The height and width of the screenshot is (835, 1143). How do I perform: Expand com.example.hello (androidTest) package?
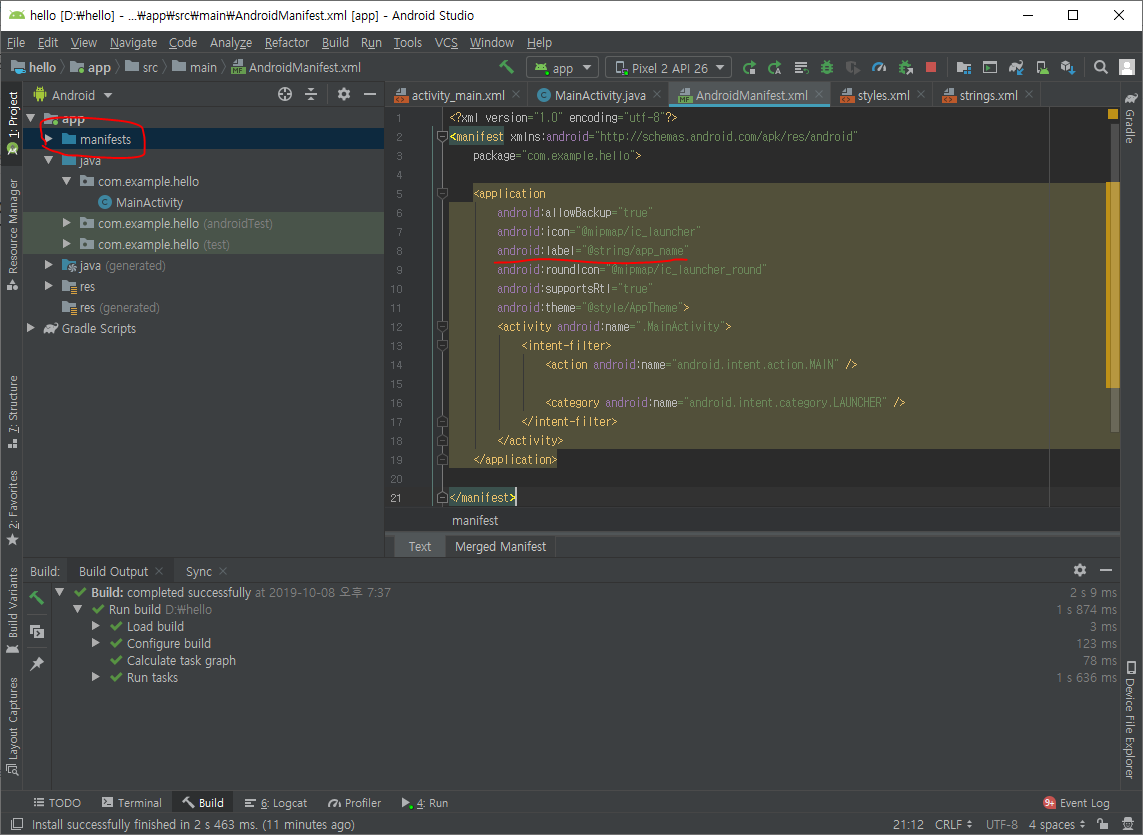pyautogui.click(x=66, y=222)
